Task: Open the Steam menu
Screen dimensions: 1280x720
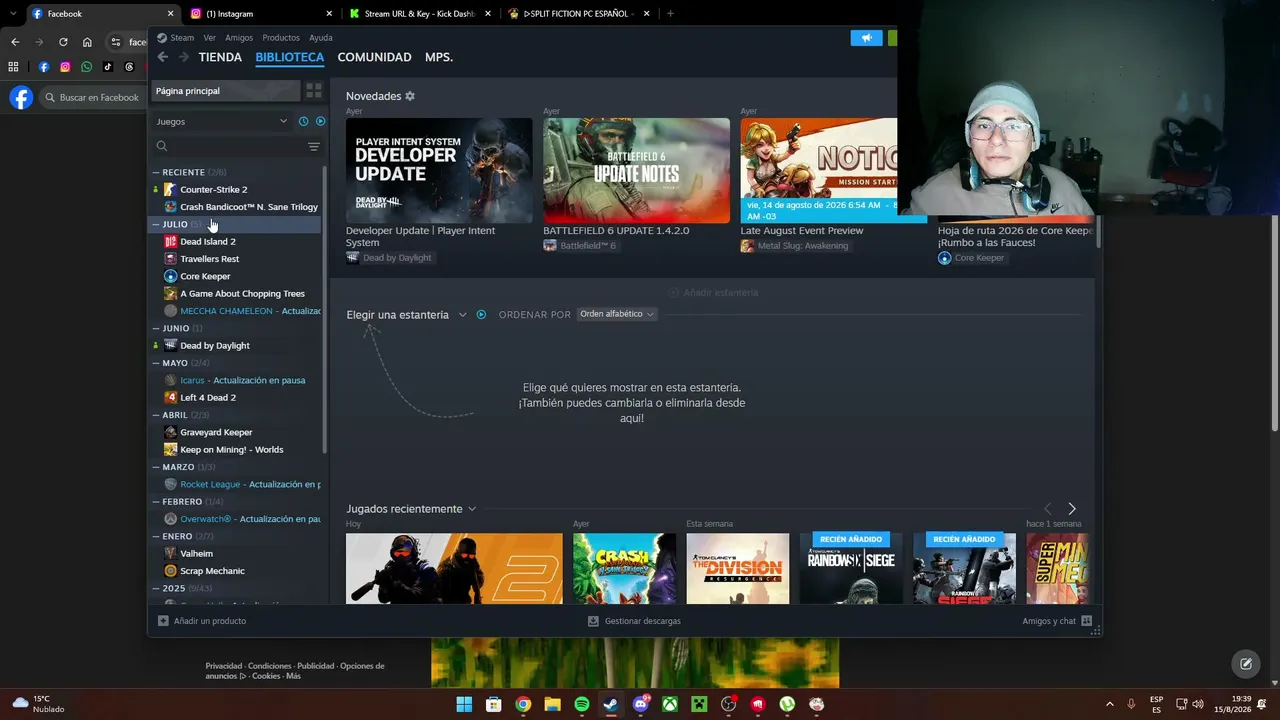Action: click(x=182, y=38)
